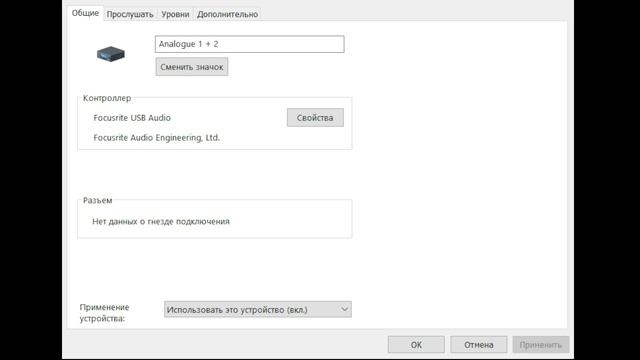640x360 pixels.
Task: Click the audio device icon
Action: 111,54
